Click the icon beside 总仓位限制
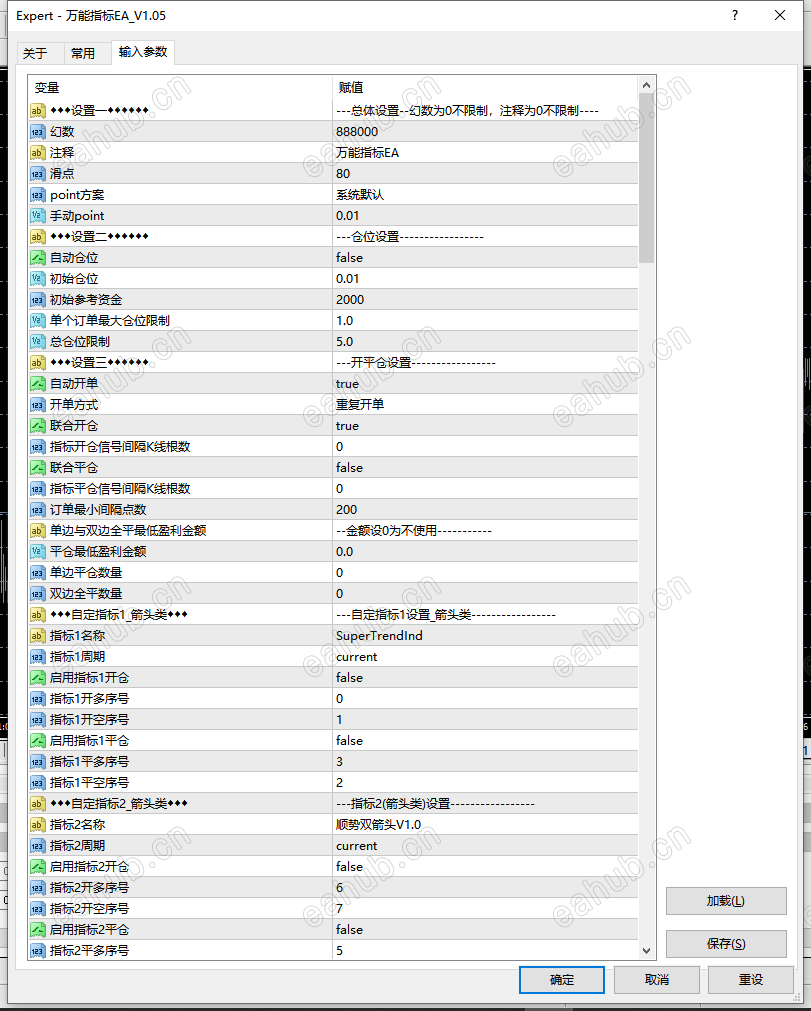 (x=37, y=342)
